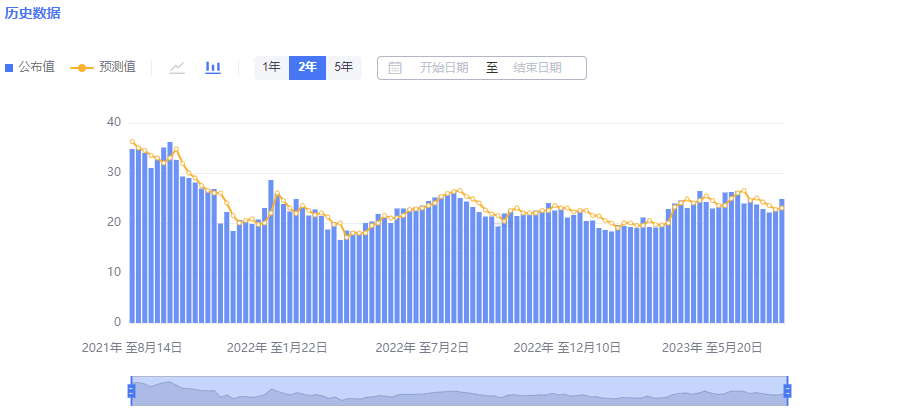Click the calendar icon in date picker

tap(395, 68)
